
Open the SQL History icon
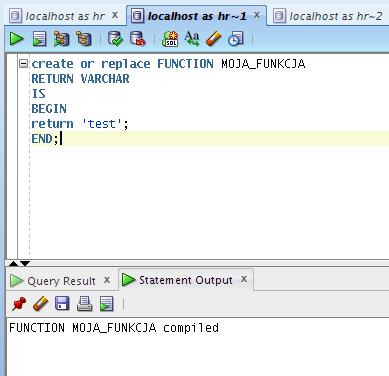coord(236,39)
